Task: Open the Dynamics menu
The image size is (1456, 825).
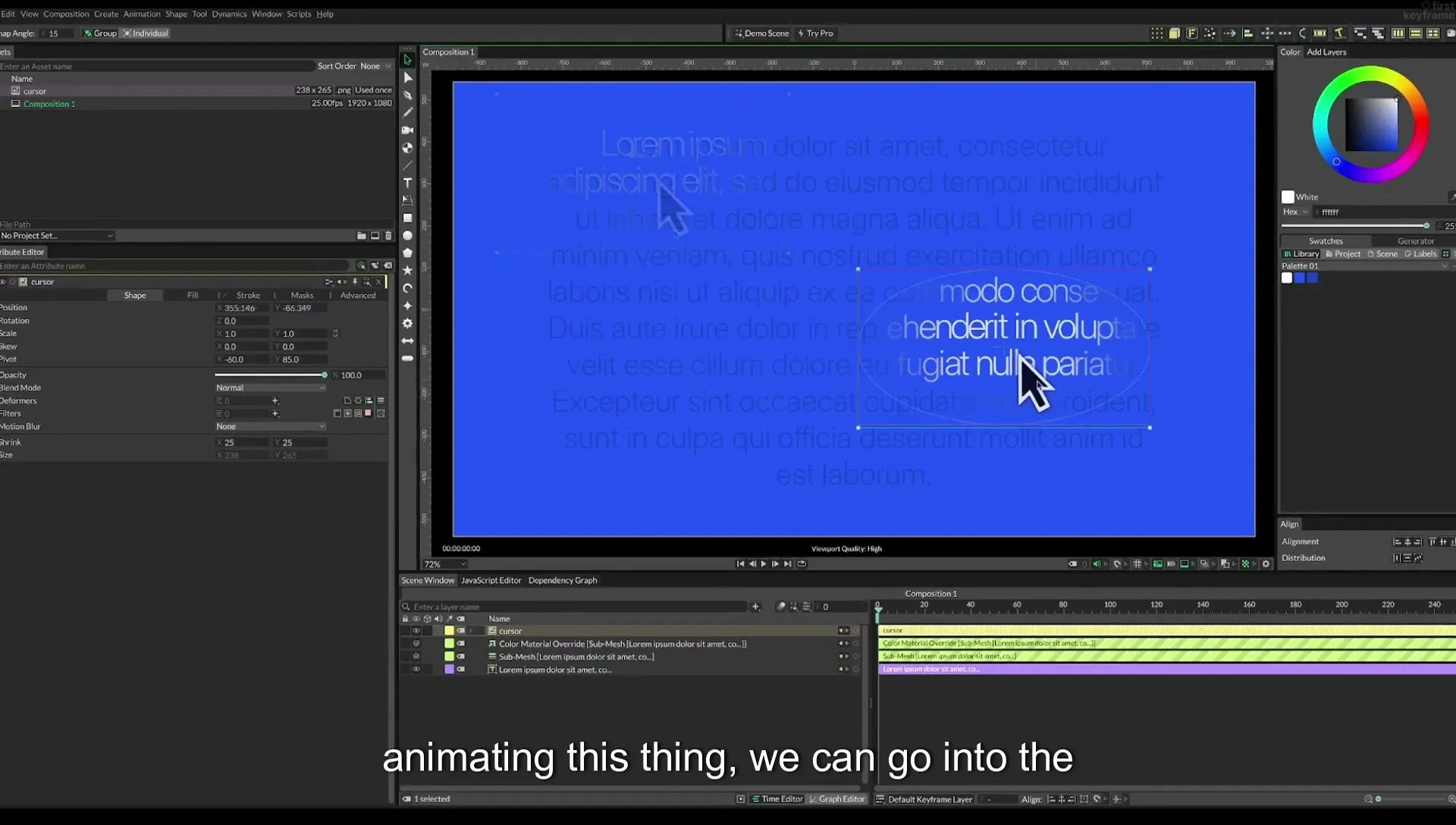Action: pyautogui.click(x=229, y=14)
